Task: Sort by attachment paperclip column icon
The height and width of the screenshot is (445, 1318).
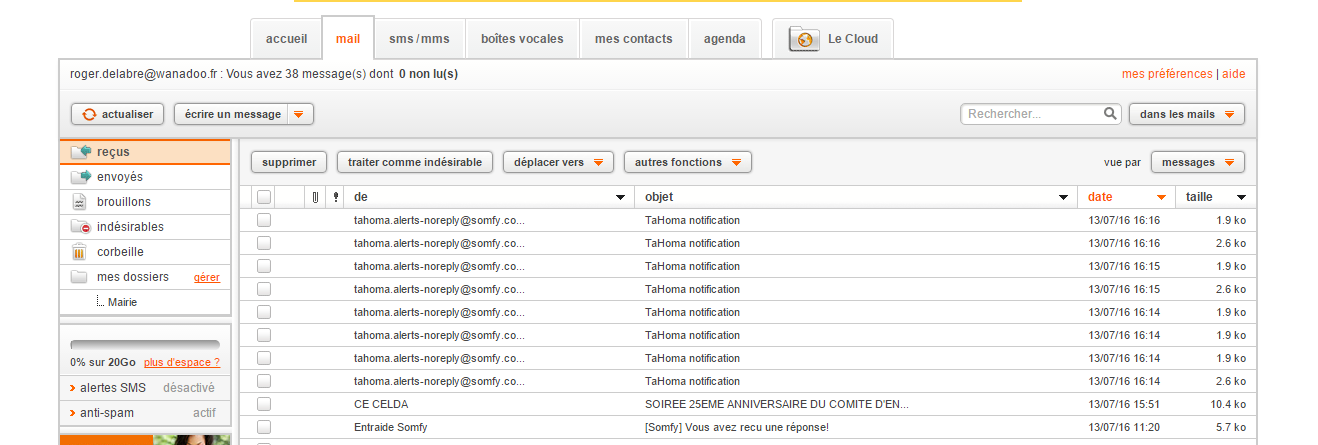Action: click(x=315, y=197)
